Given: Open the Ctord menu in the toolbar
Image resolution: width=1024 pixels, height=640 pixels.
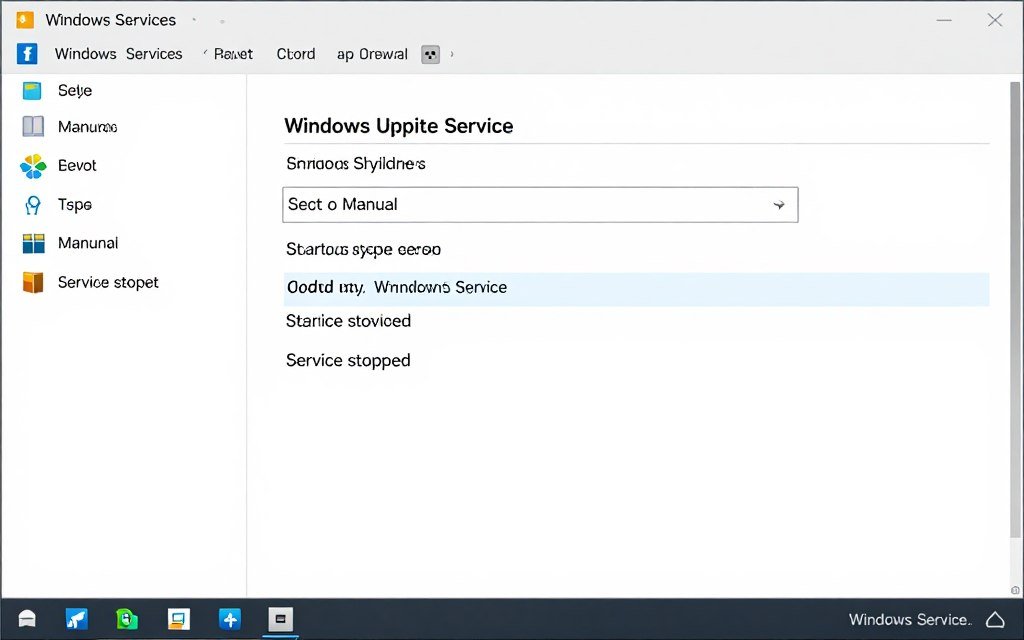Looking at the screenshot, I should click(296, 54).
